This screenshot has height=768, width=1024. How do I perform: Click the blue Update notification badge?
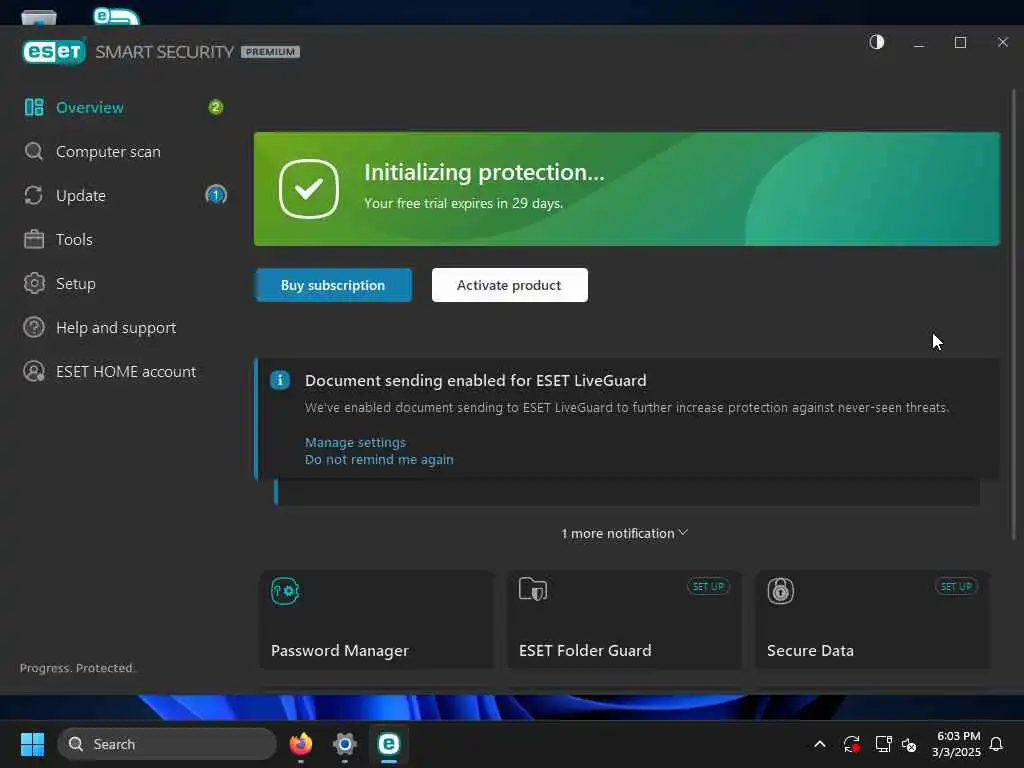coord(216,195)
